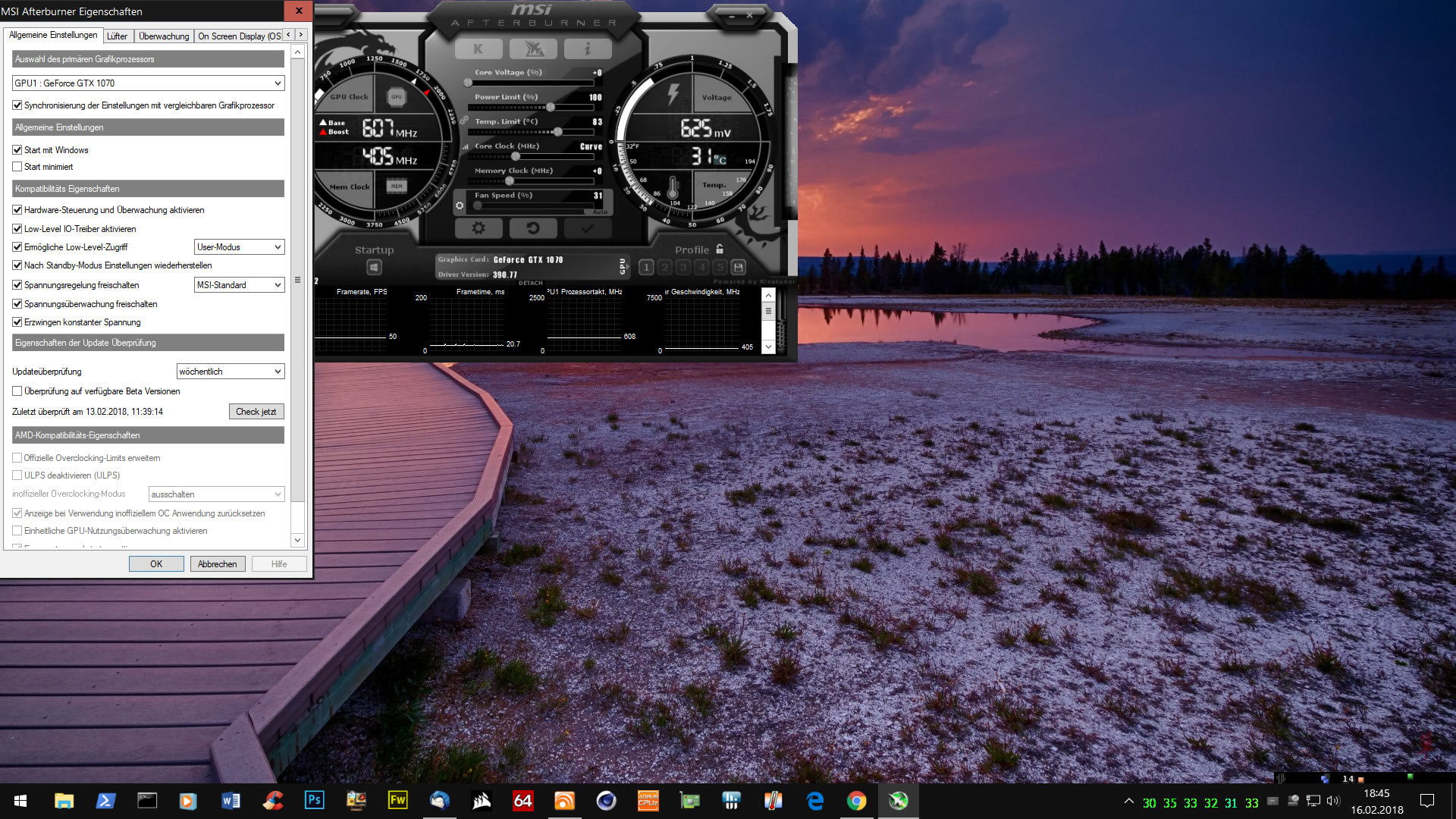This screenshot has height=819, width=1456.
Task: Click the Kombustor K button
Action: 478,49
